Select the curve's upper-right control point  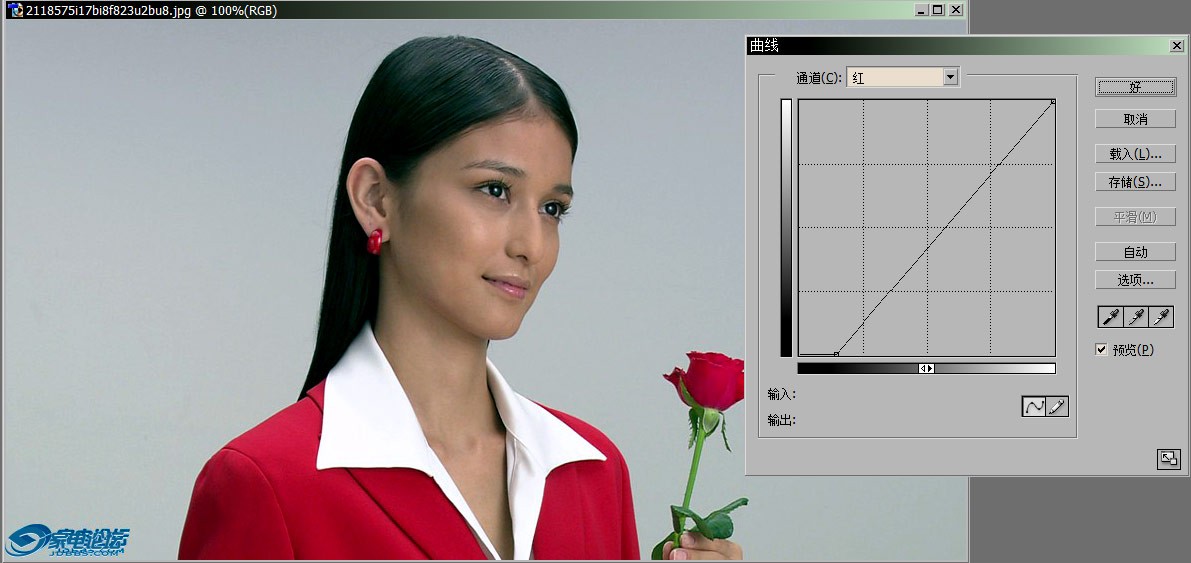[1053, 101]
